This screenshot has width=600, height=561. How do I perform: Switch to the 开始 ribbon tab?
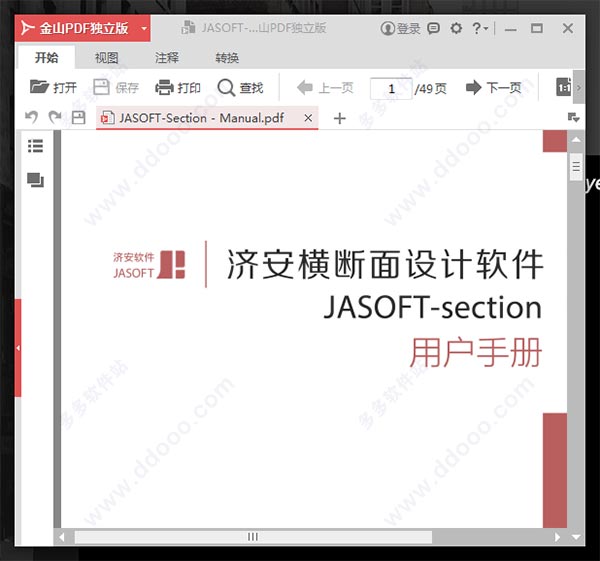46,57
